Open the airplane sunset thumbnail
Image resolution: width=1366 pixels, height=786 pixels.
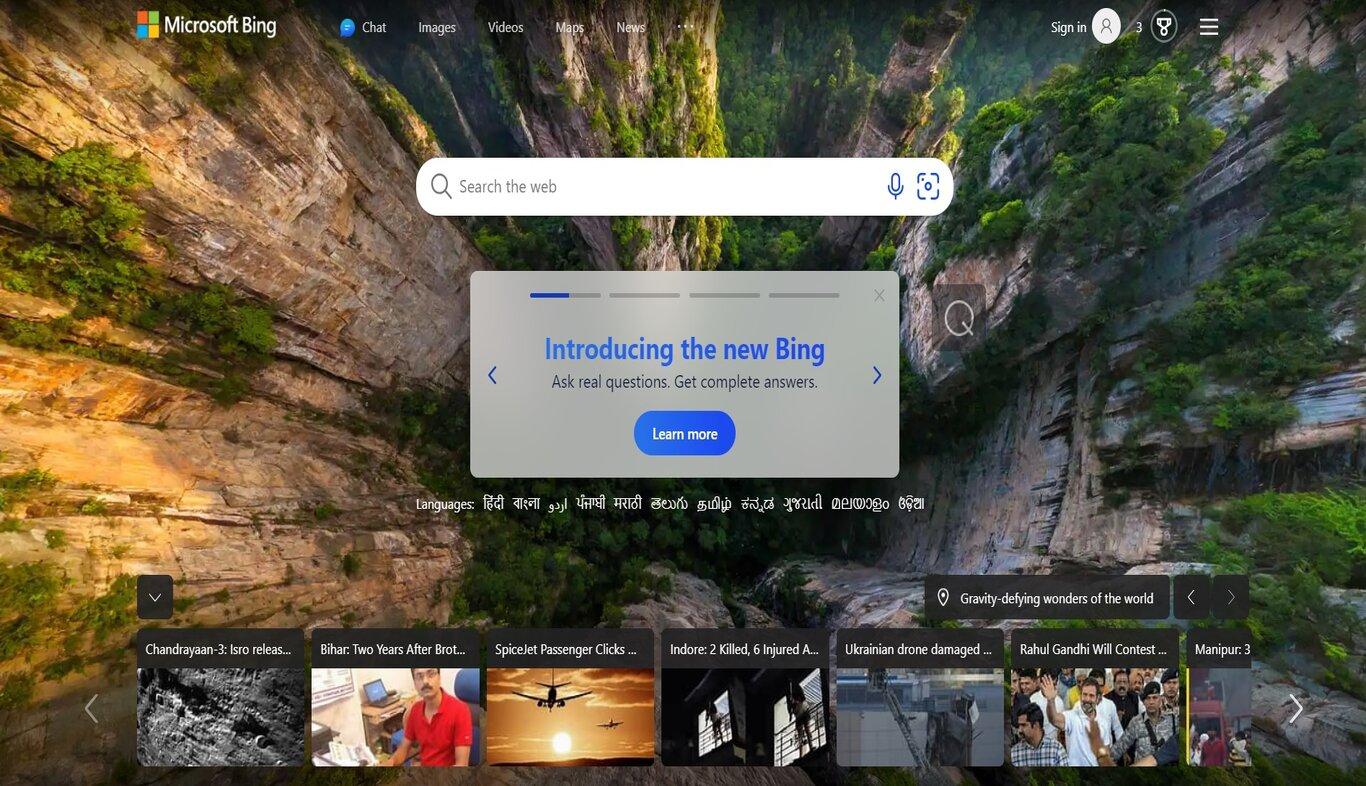[571, 717]
